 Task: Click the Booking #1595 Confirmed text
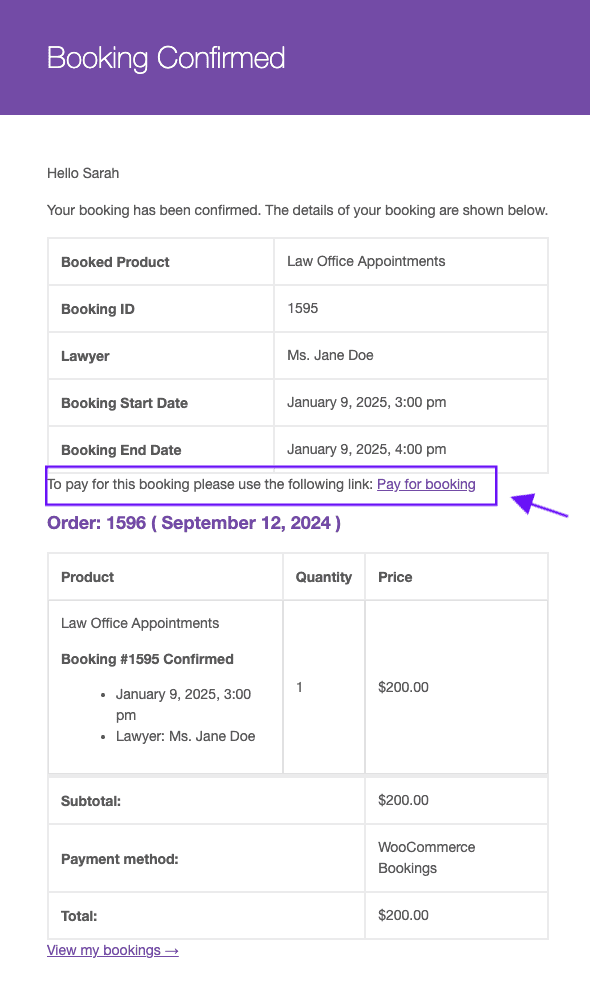147,659
